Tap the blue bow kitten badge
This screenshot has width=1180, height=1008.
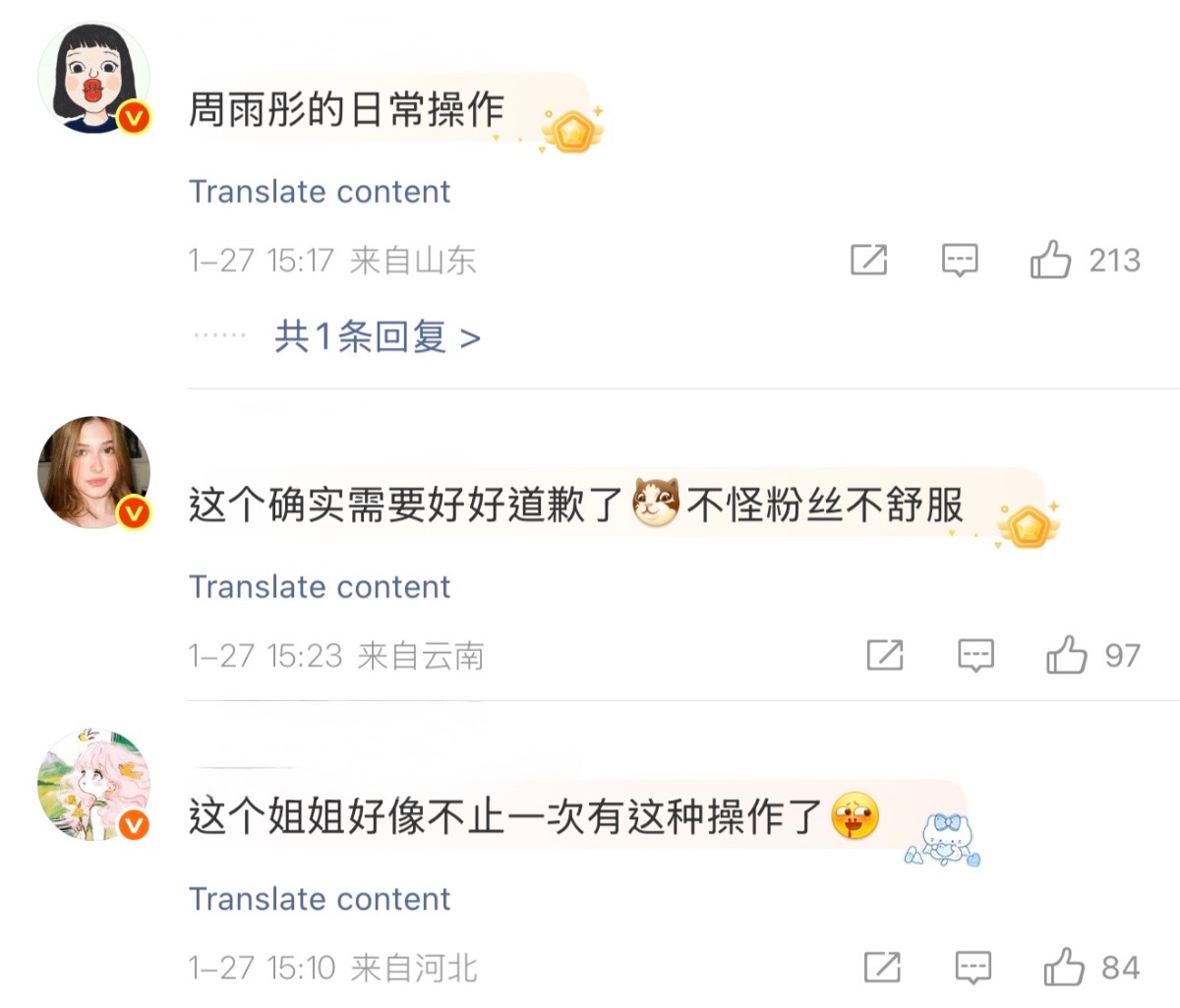(x=944, y=839)
